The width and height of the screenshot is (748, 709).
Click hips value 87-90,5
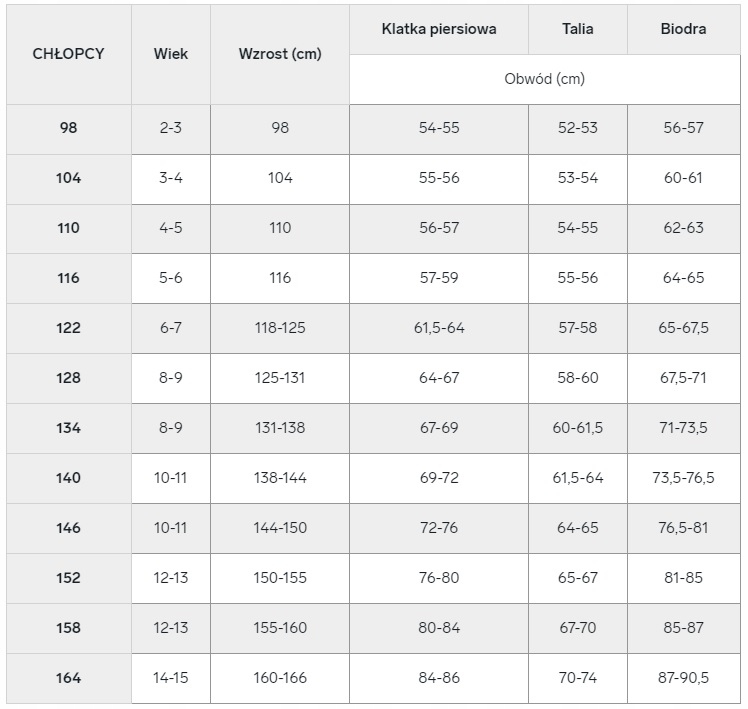683,678
